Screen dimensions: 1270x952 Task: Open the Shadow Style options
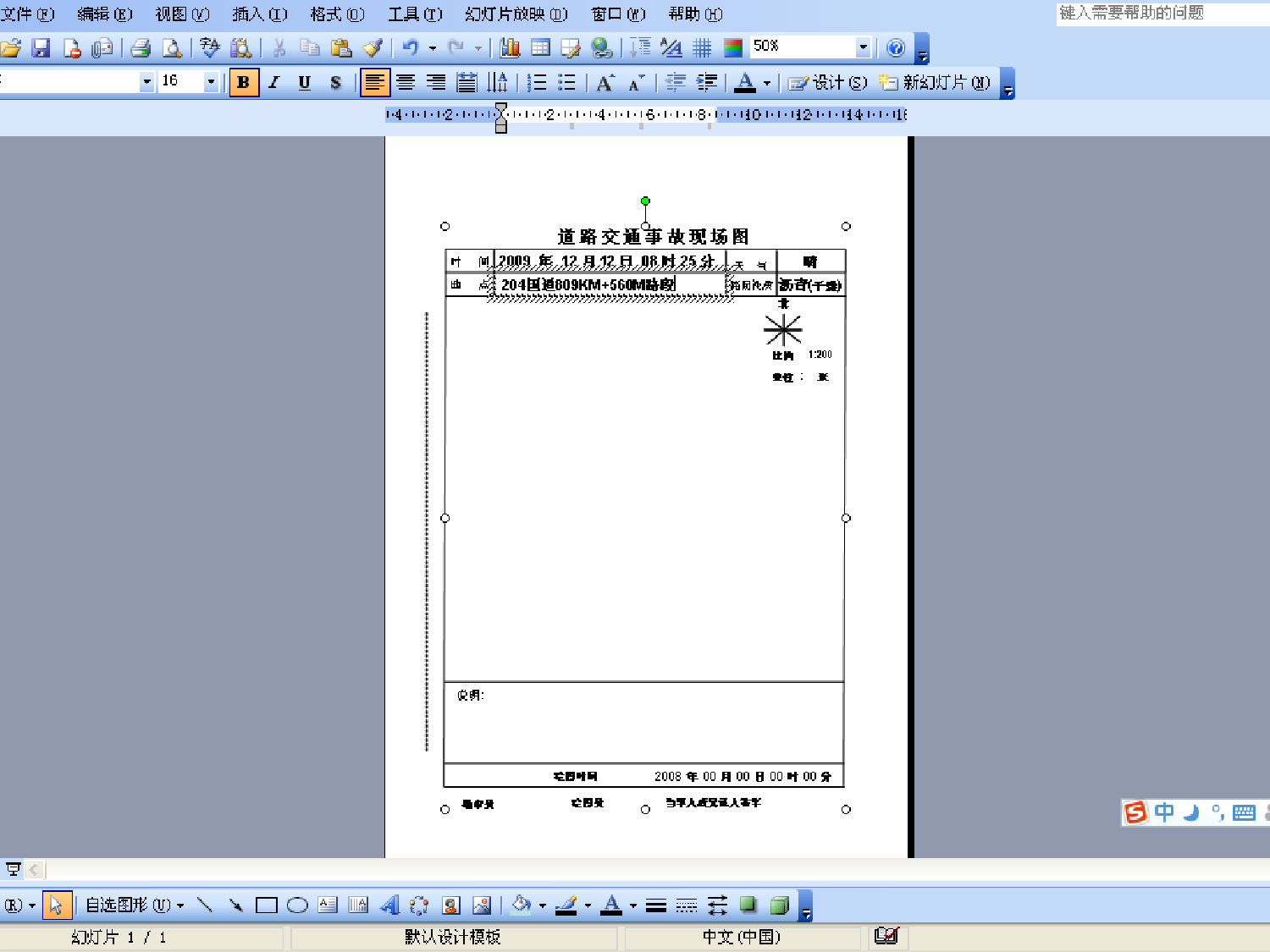click(748, 905)
